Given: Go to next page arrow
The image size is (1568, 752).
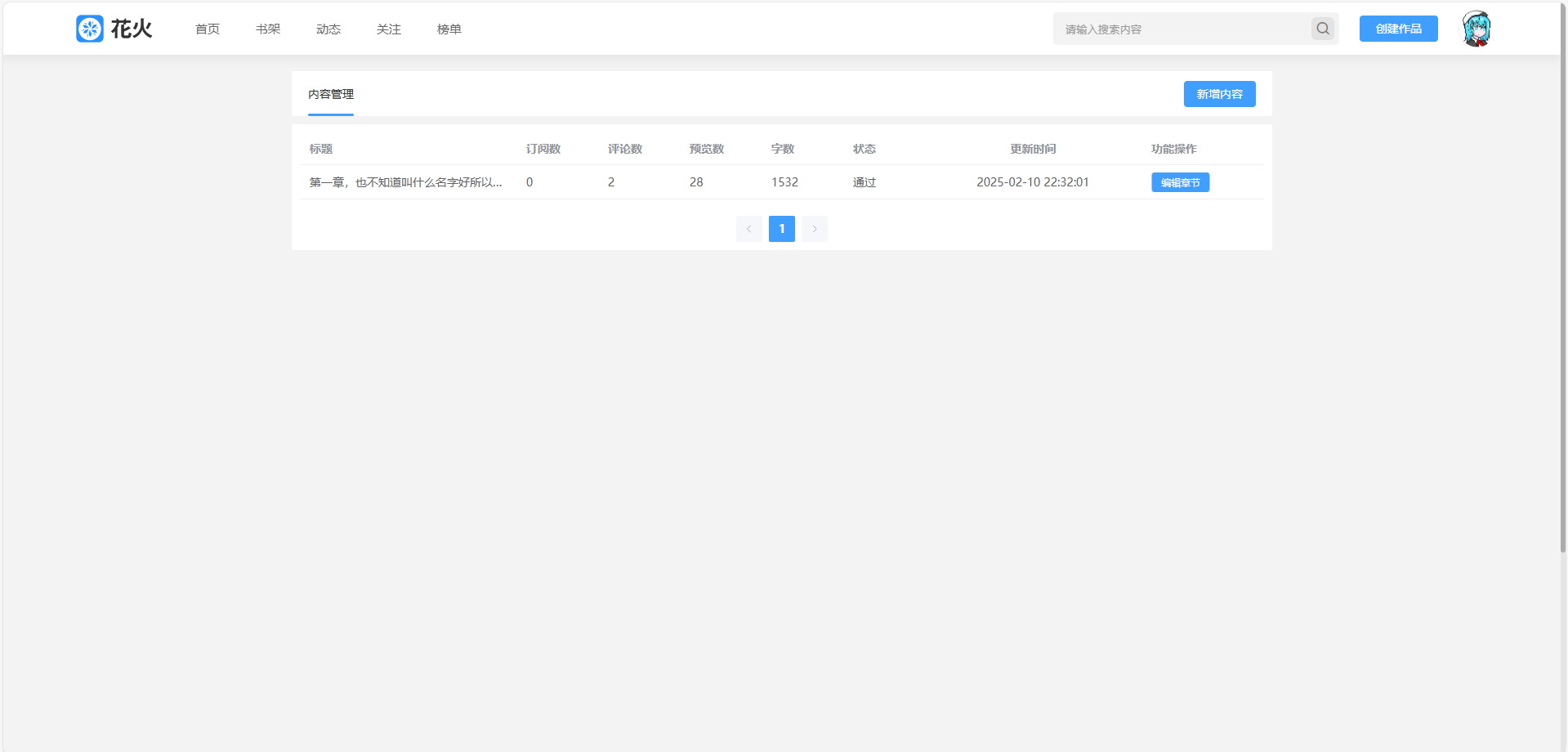Looking at the screenshot, I should coord(815,229).
